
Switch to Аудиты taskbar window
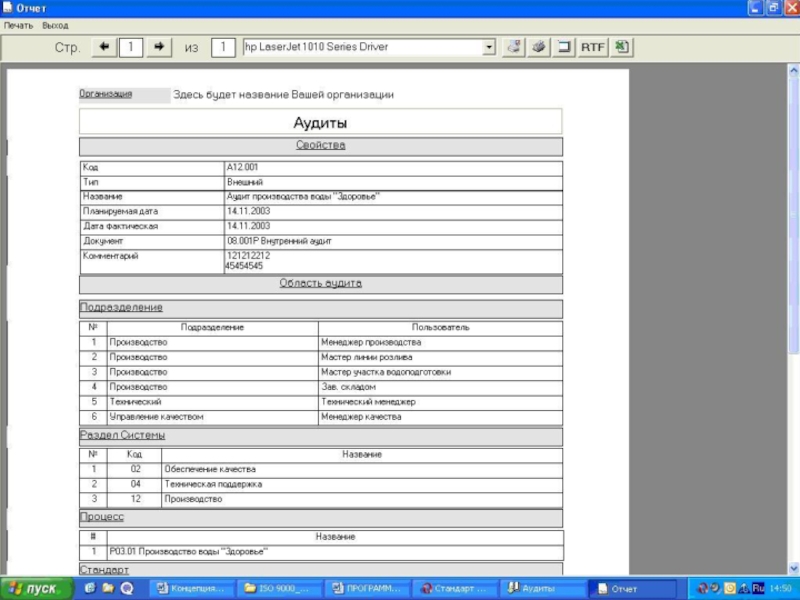tap(541, 589)
